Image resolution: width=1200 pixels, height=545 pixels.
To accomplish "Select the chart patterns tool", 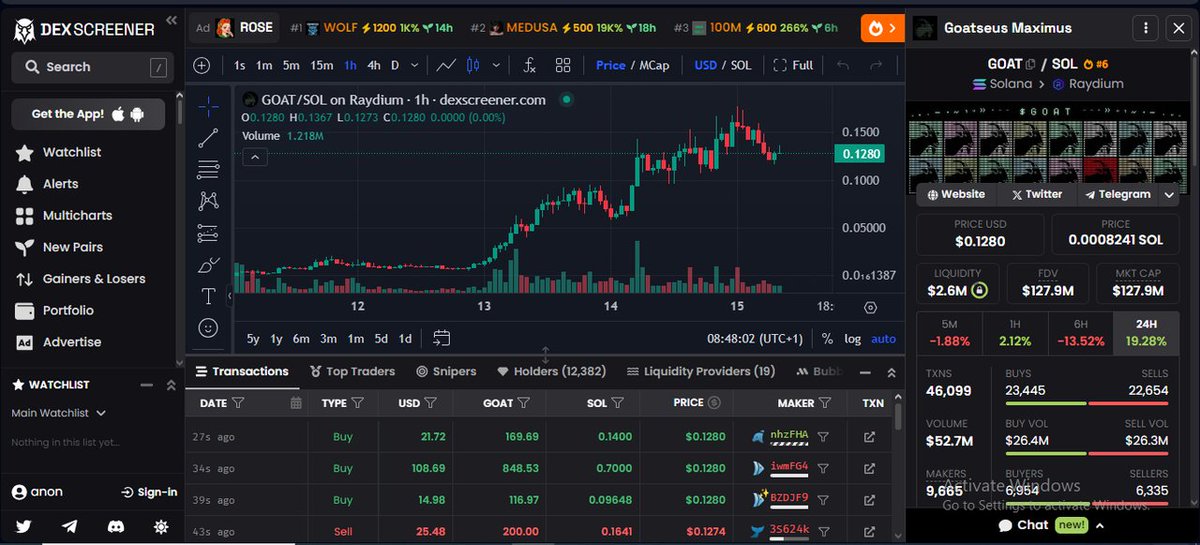I will pyautogui.click(x=208, y=201).
